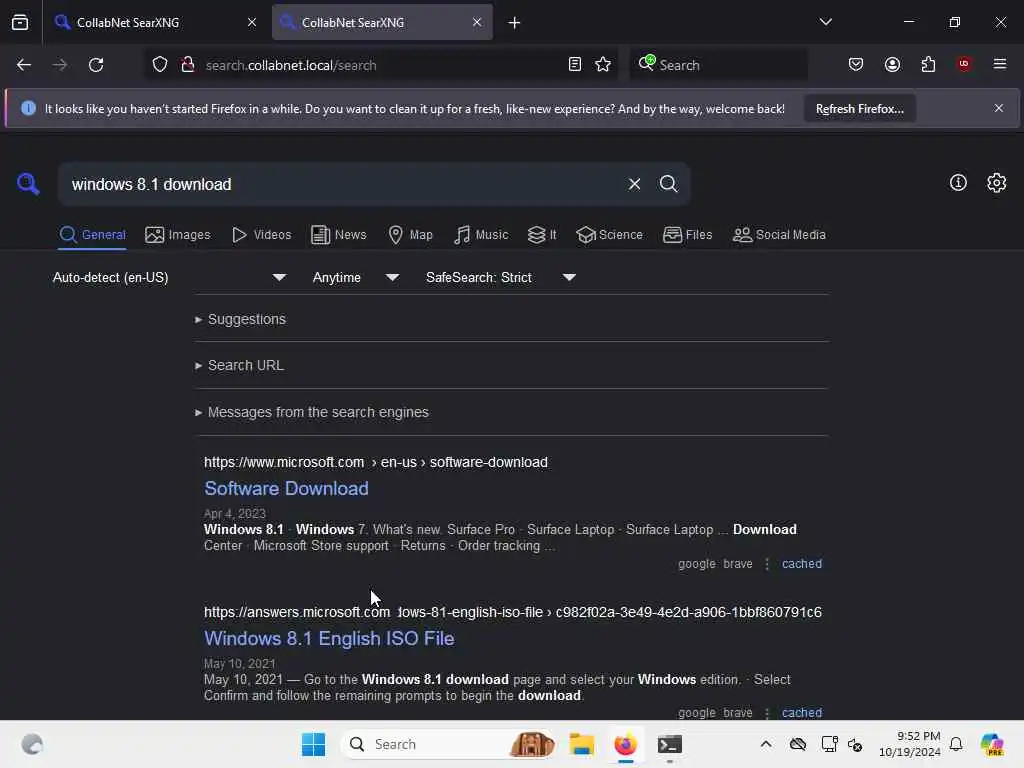
Task: Open the Anytime time range dropdown
Action: coord(356,278)
